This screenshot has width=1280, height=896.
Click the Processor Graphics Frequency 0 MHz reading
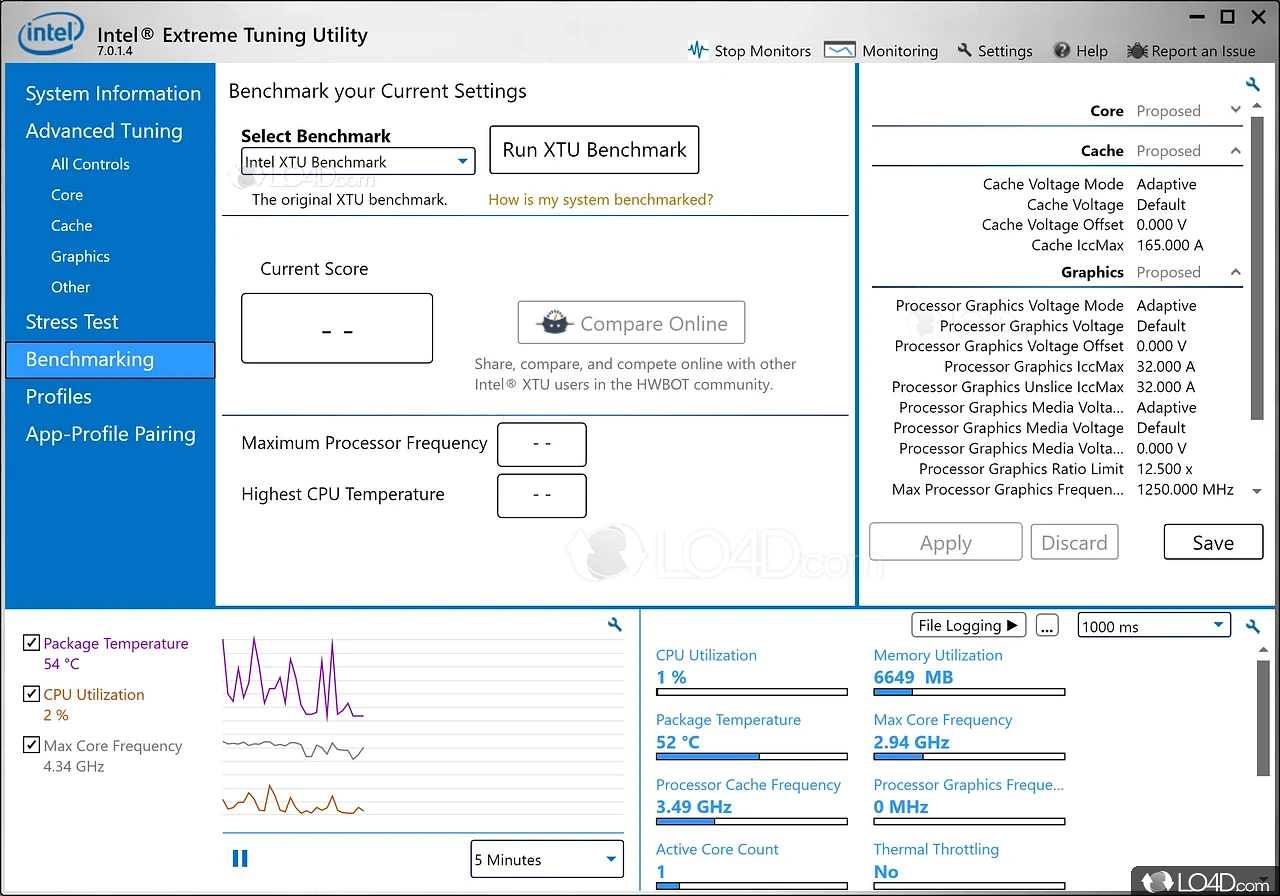(x=901, y=807)
